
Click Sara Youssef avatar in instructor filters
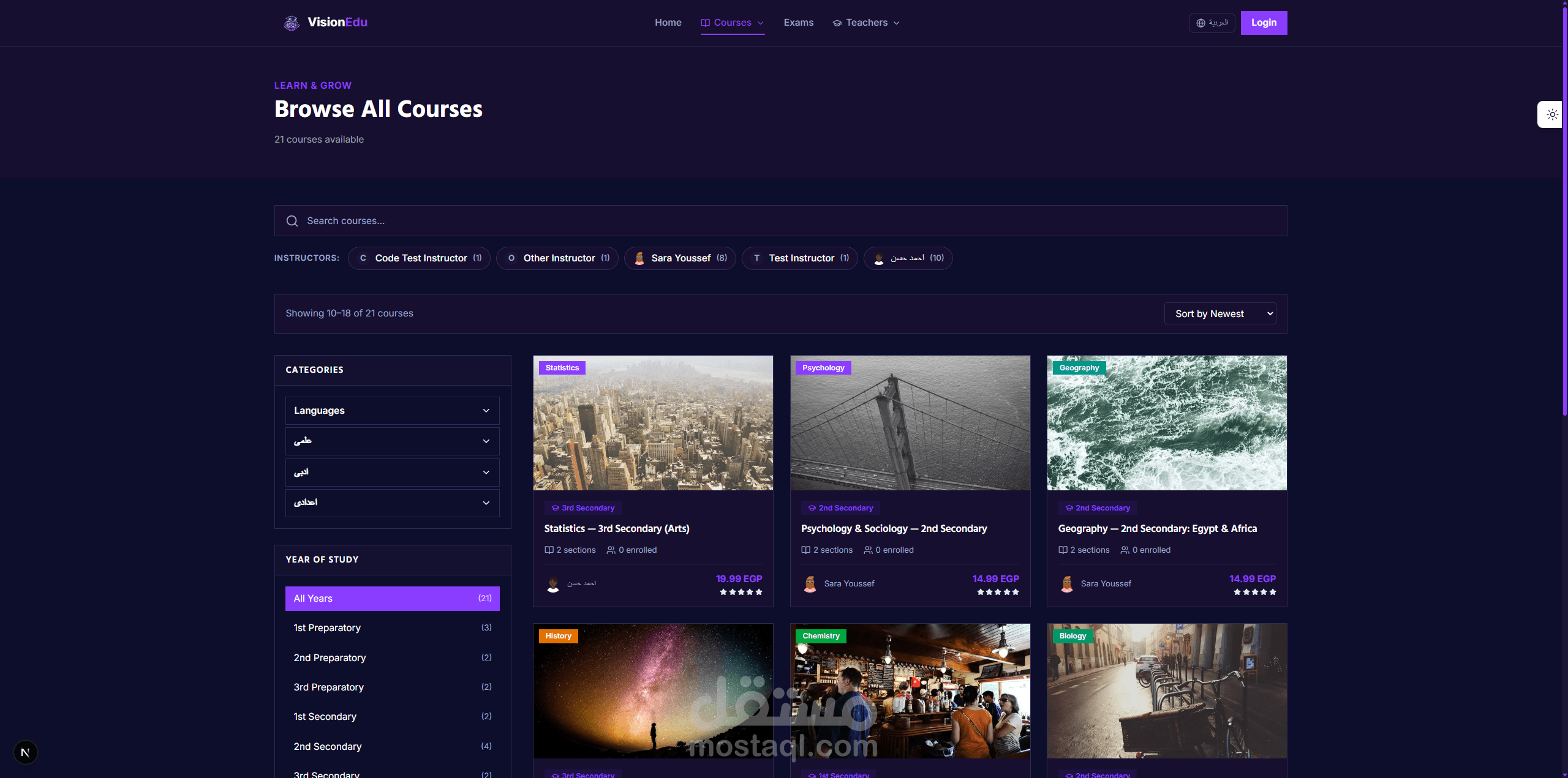(639, 258)
